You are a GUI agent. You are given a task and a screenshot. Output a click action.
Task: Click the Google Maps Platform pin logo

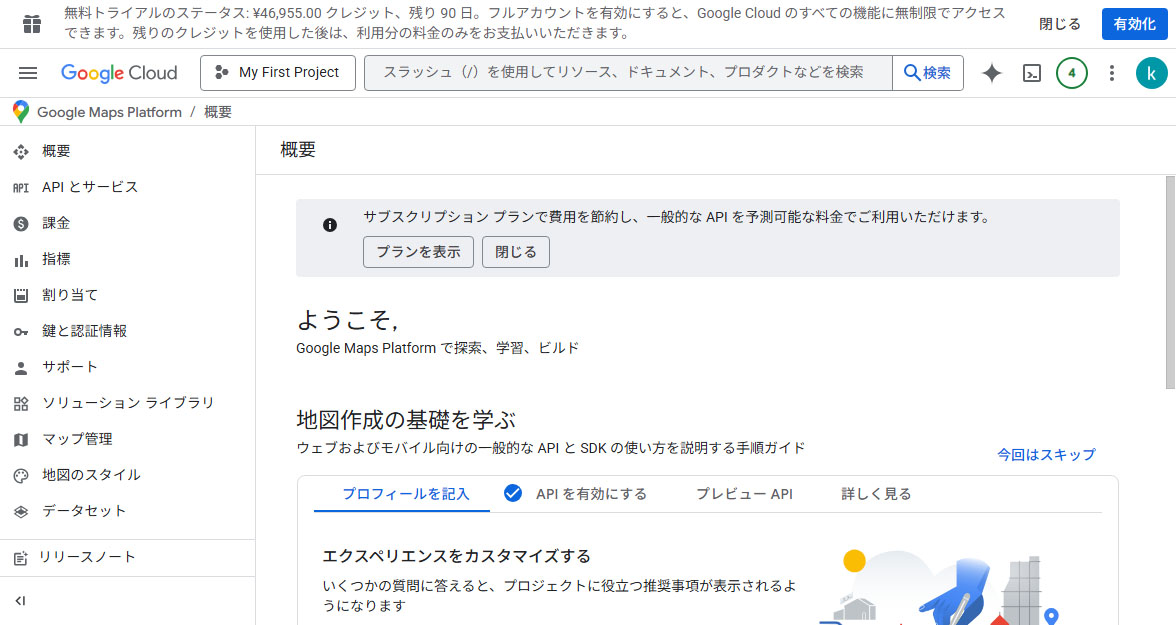click(21, 112)
